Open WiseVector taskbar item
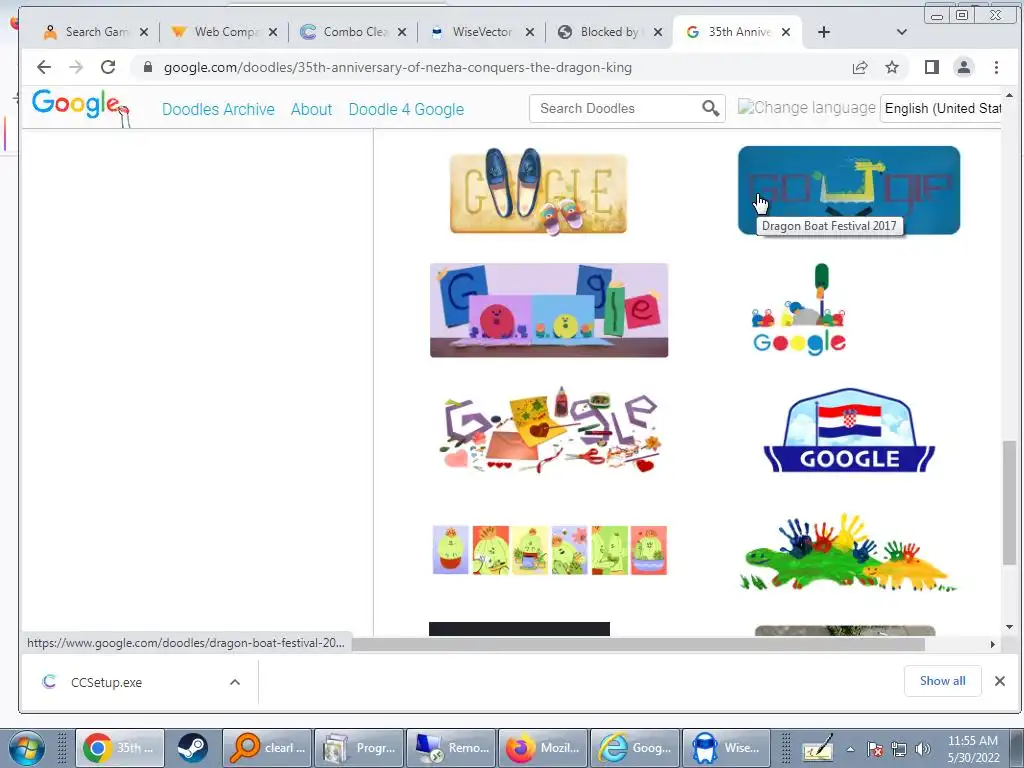The height and width of the screenshot is (768, 1024). coord(727,748)
